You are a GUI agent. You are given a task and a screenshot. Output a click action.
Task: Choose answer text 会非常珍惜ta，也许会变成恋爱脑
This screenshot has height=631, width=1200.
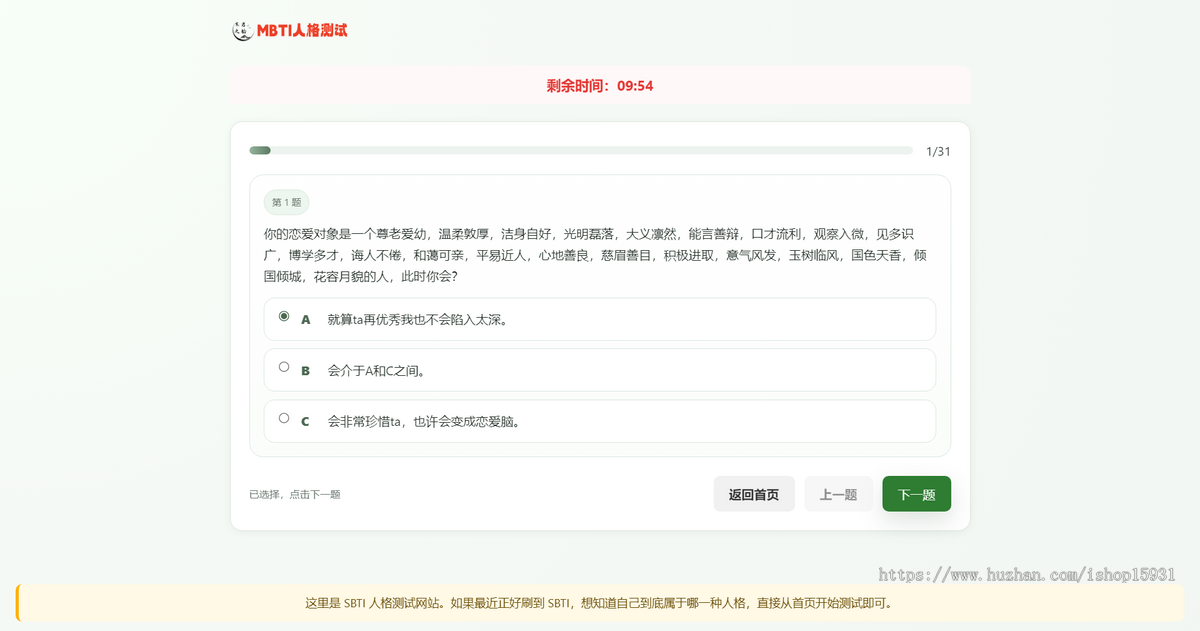coord(424,422)
